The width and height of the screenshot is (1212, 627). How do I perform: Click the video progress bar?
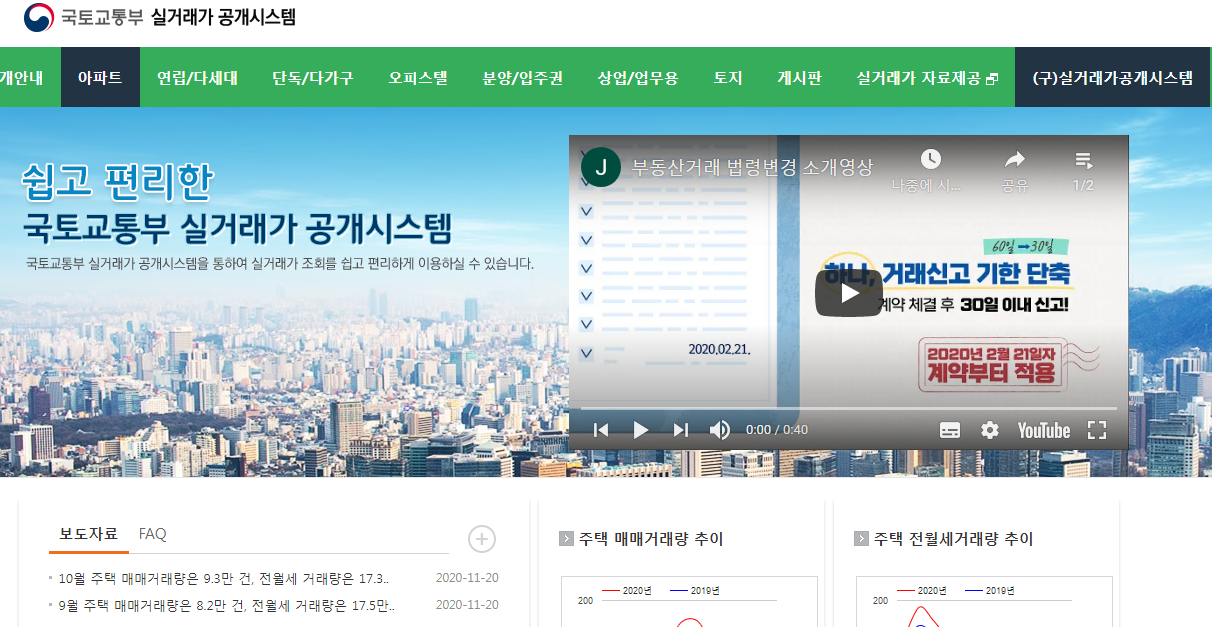pos(849,408)
